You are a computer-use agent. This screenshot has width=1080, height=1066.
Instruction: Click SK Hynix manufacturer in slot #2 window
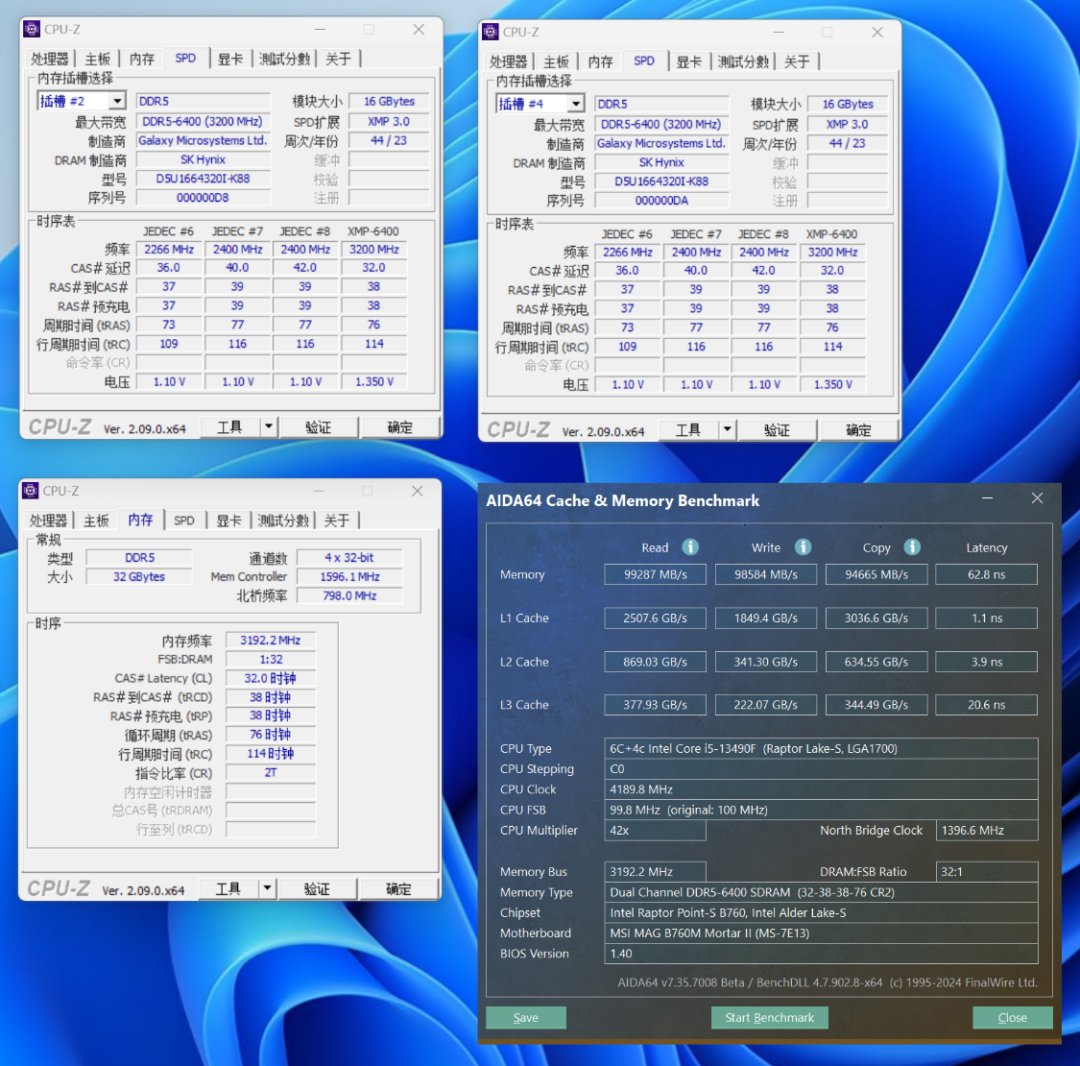[203, 160]
